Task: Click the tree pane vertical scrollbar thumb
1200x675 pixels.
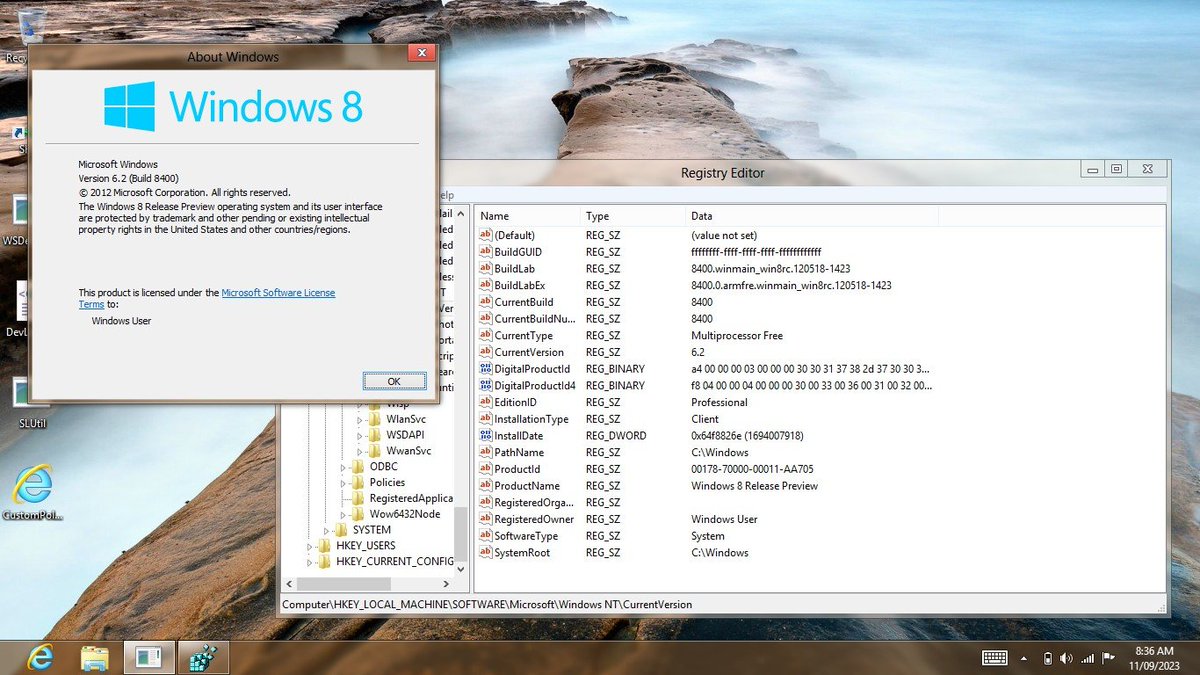Action: [x=461, y=535]
